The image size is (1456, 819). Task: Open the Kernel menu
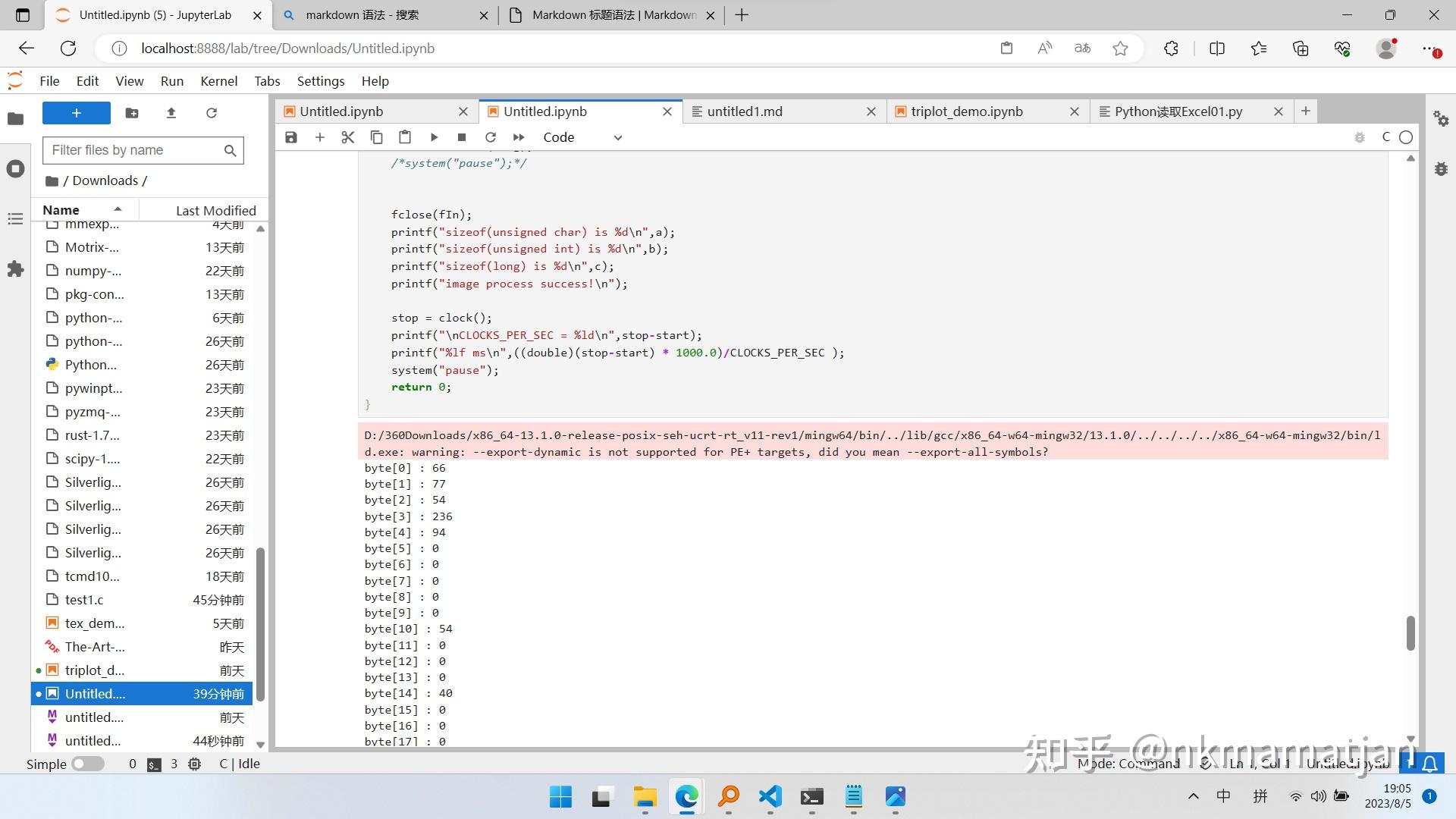tap(218, 80)
